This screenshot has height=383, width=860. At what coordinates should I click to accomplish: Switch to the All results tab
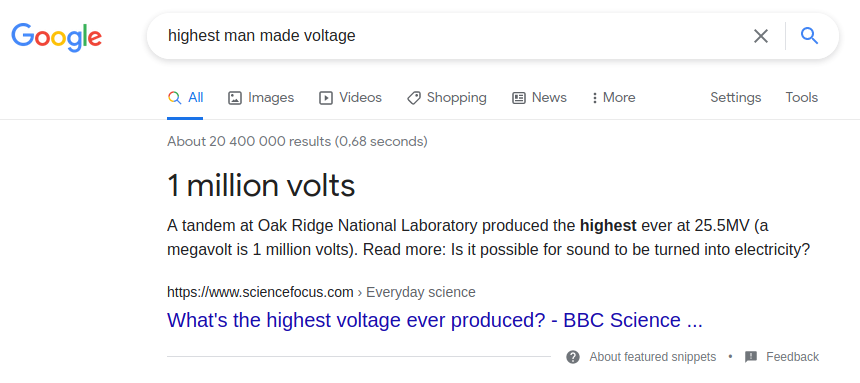(x=185, y=98)
